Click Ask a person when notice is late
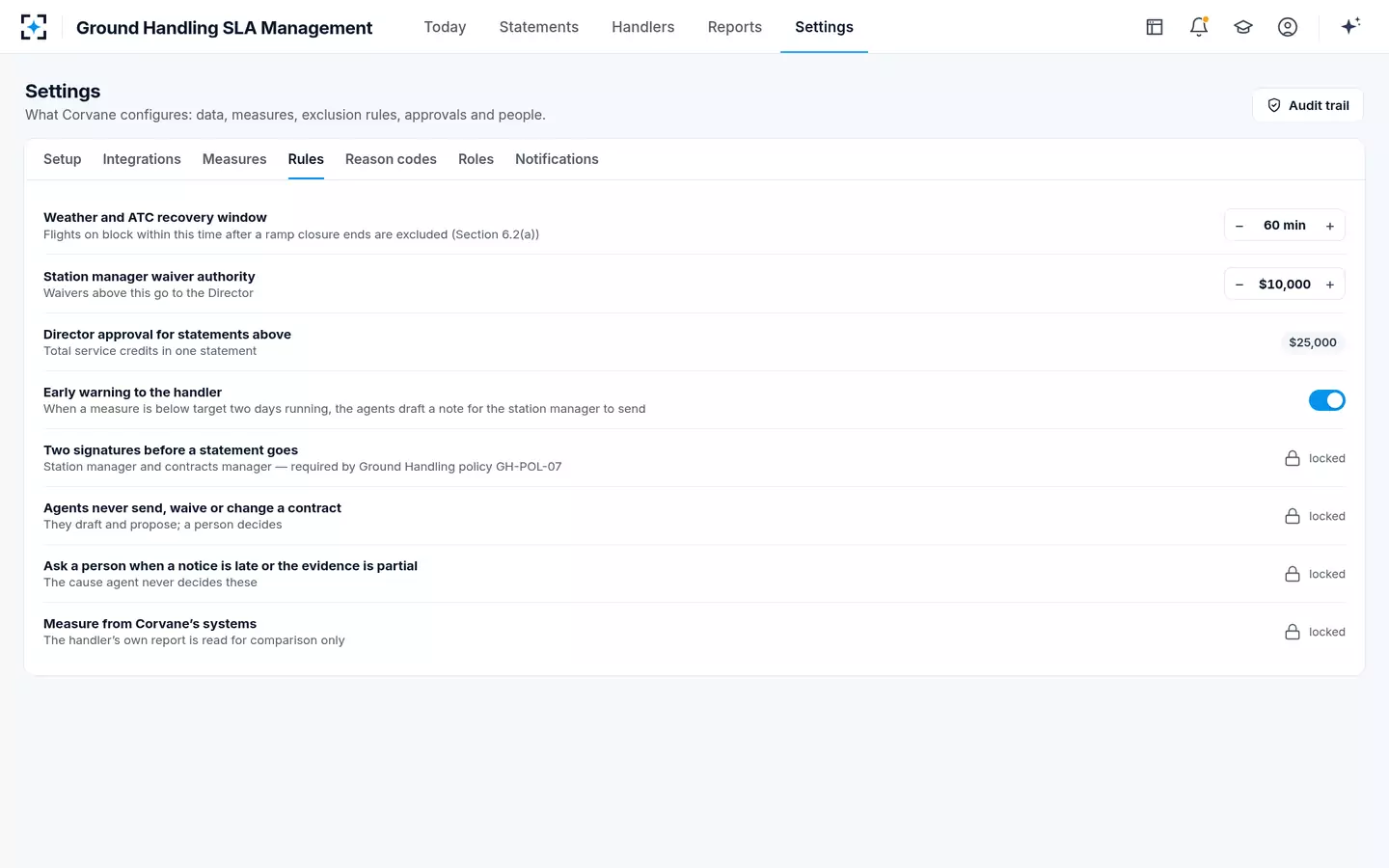The width and height of the screenshot is (1389, 868). coord(231,565)
